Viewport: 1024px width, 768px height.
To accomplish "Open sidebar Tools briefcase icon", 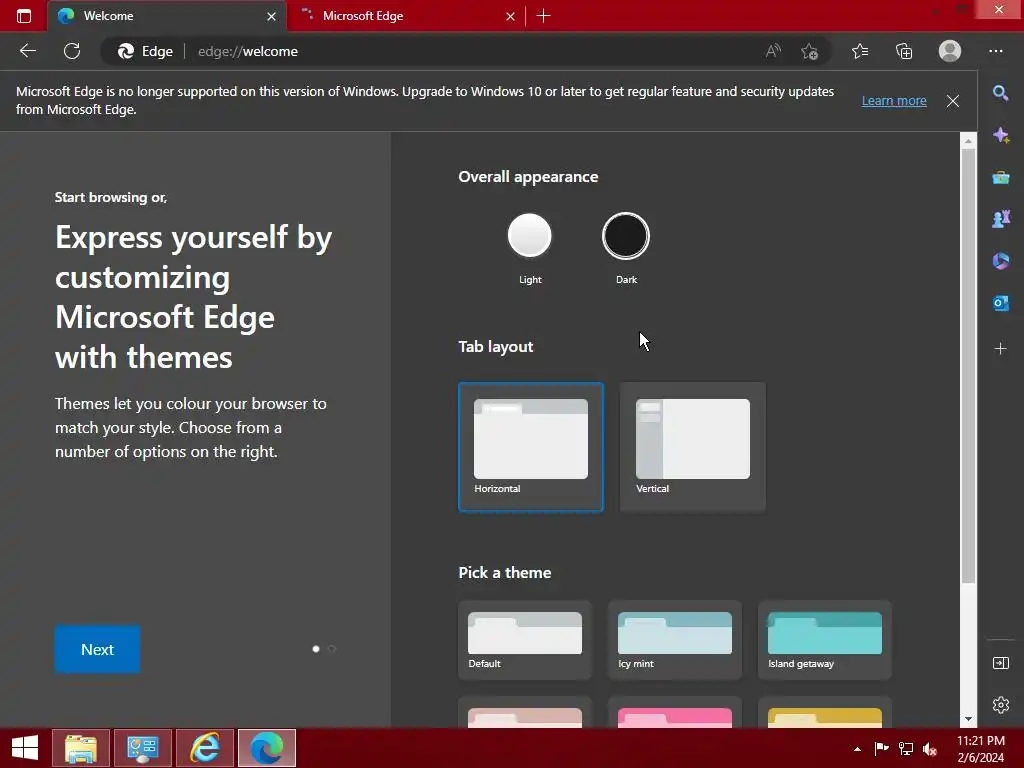I will tap(1000, 177).
